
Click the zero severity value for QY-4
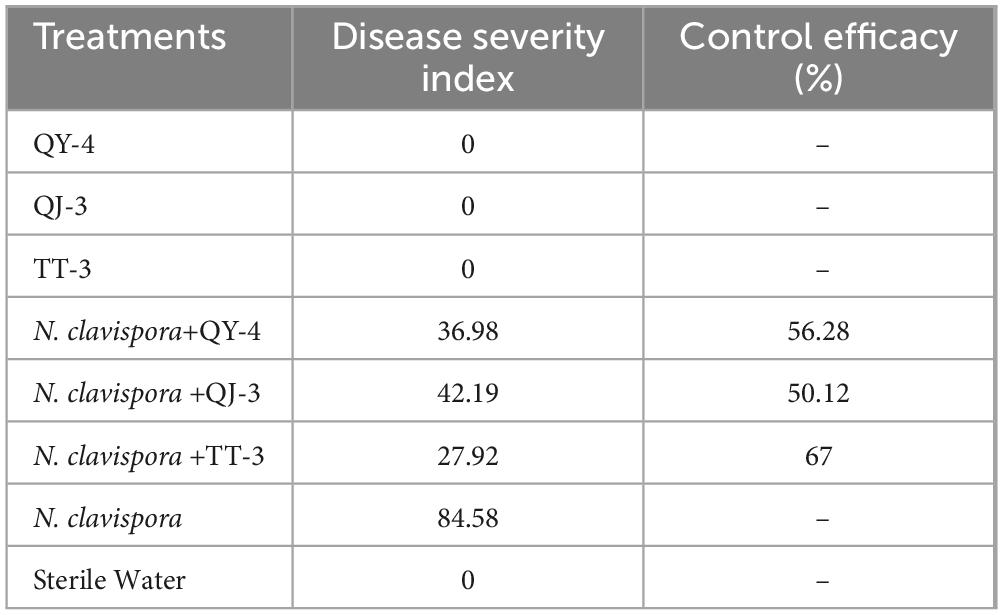(x=468, y=144)
